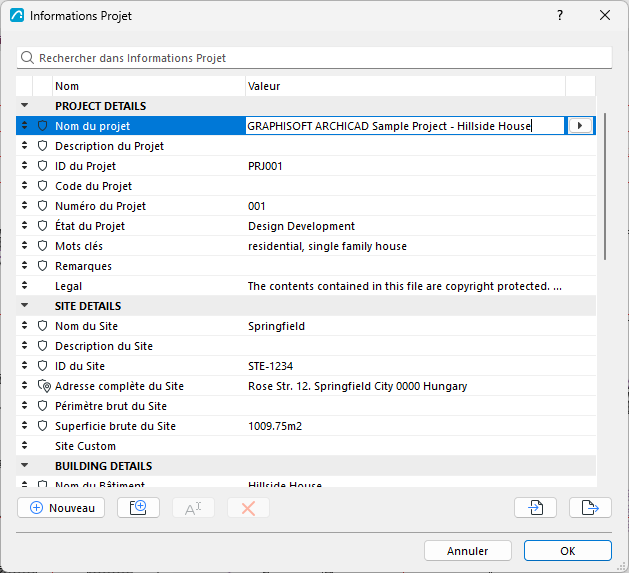The image size is (629, 573).
Task: Click the Nom column header
Action: click(x=148, y=86)
